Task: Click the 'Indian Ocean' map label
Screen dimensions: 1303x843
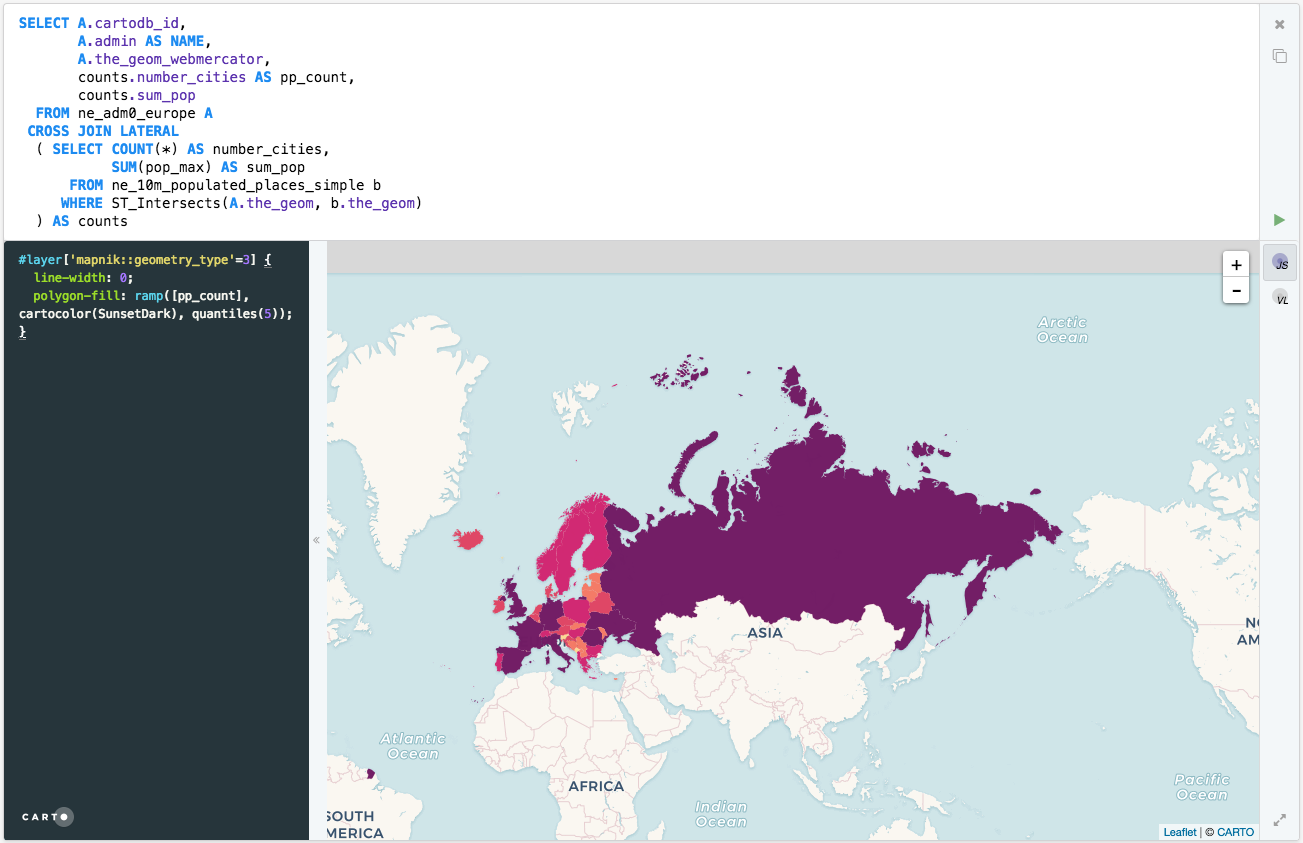Action: coord(721,814)
